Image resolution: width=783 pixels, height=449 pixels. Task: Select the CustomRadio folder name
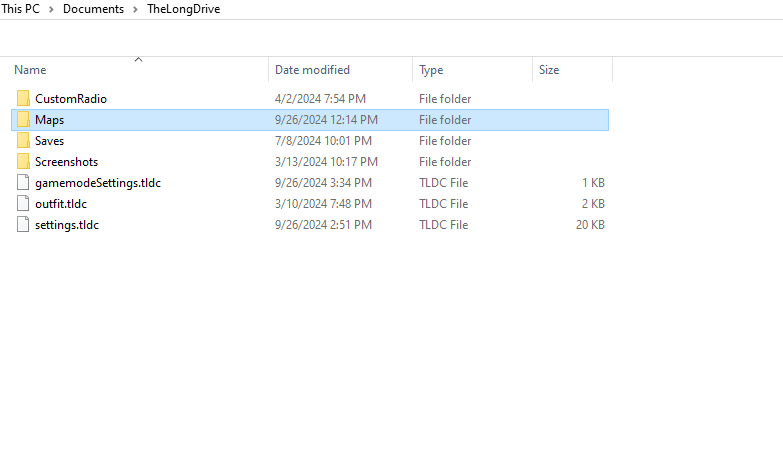coord(71,99)
